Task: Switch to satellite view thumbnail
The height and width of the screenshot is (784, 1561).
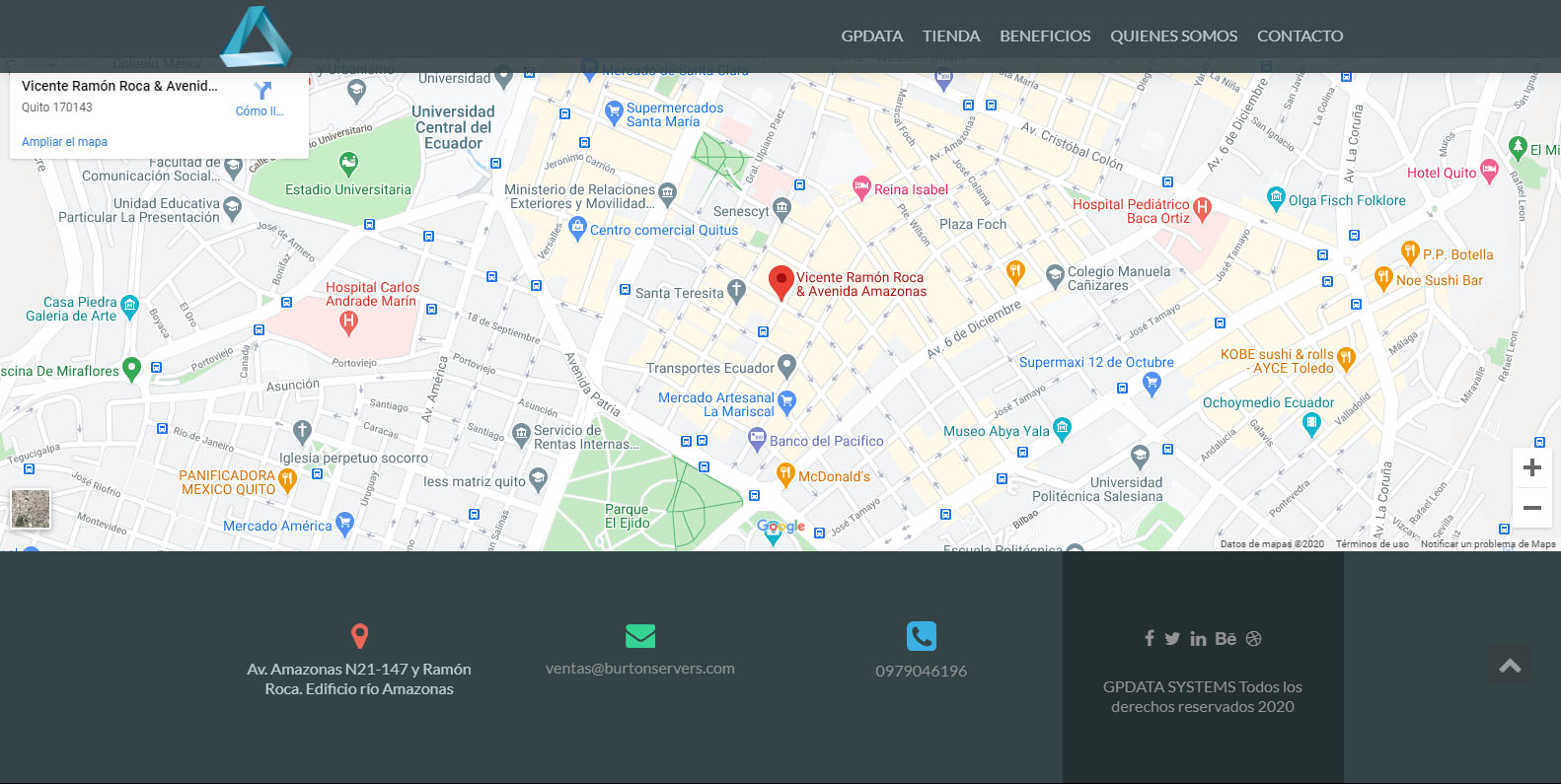Action: (x=31, y=510)
